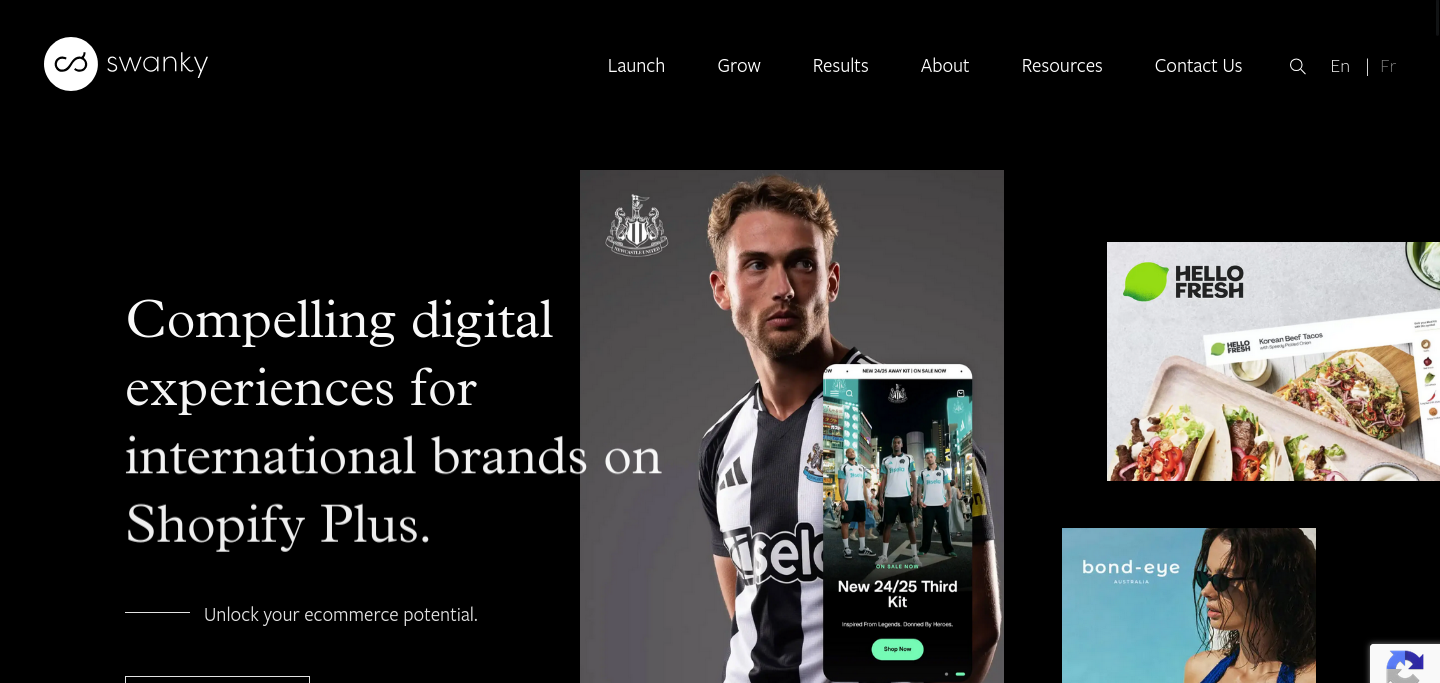Click the Swanky infinity logo icon
The width and height of the screenshot is (1440, 683).
[x=71, y=64]
